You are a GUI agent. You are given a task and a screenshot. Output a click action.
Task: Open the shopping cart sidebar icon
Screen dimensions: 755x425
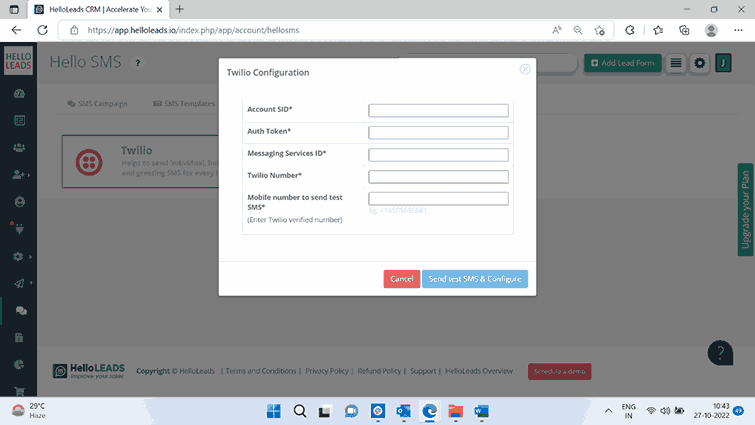coord(19,391)
